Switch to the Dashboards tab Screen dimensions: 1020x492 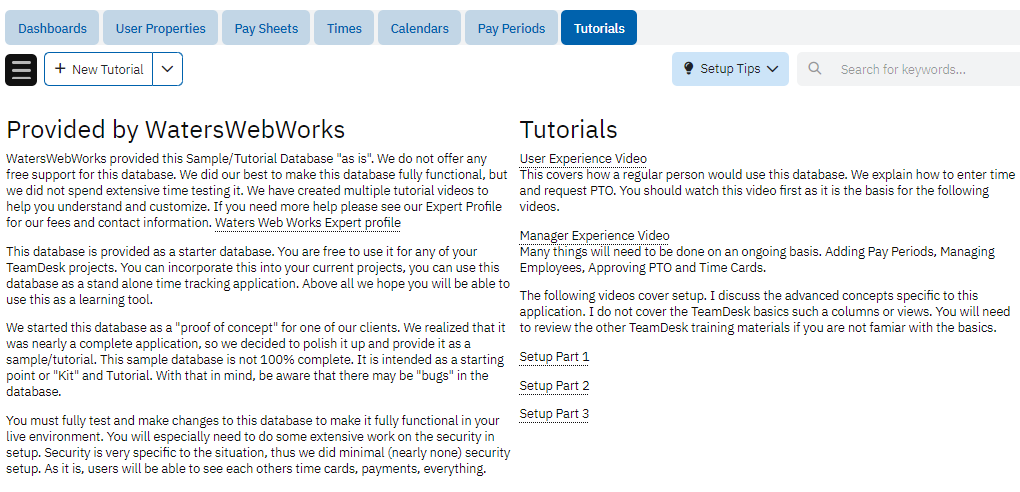pyautogui.click(x=52, y=28)
